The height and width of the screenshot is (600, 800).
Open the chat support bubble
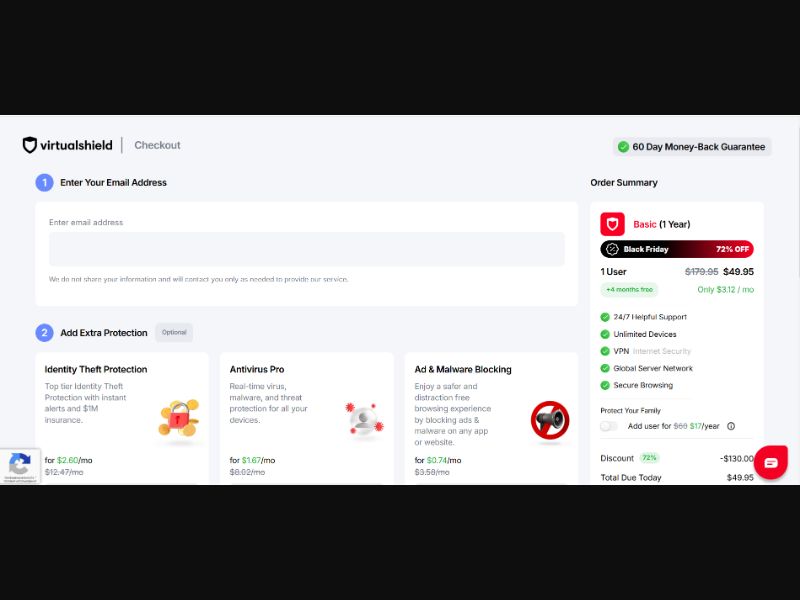[770, 463]
